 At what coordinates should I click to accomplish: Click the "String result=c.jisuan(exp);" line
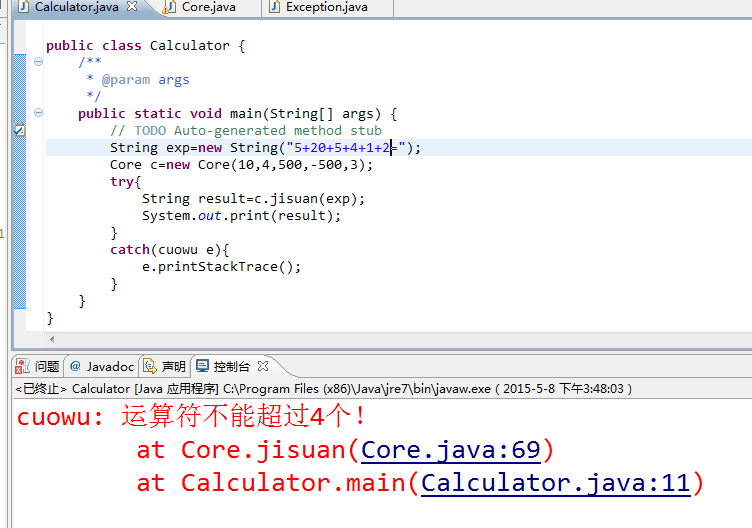(253, 199)
